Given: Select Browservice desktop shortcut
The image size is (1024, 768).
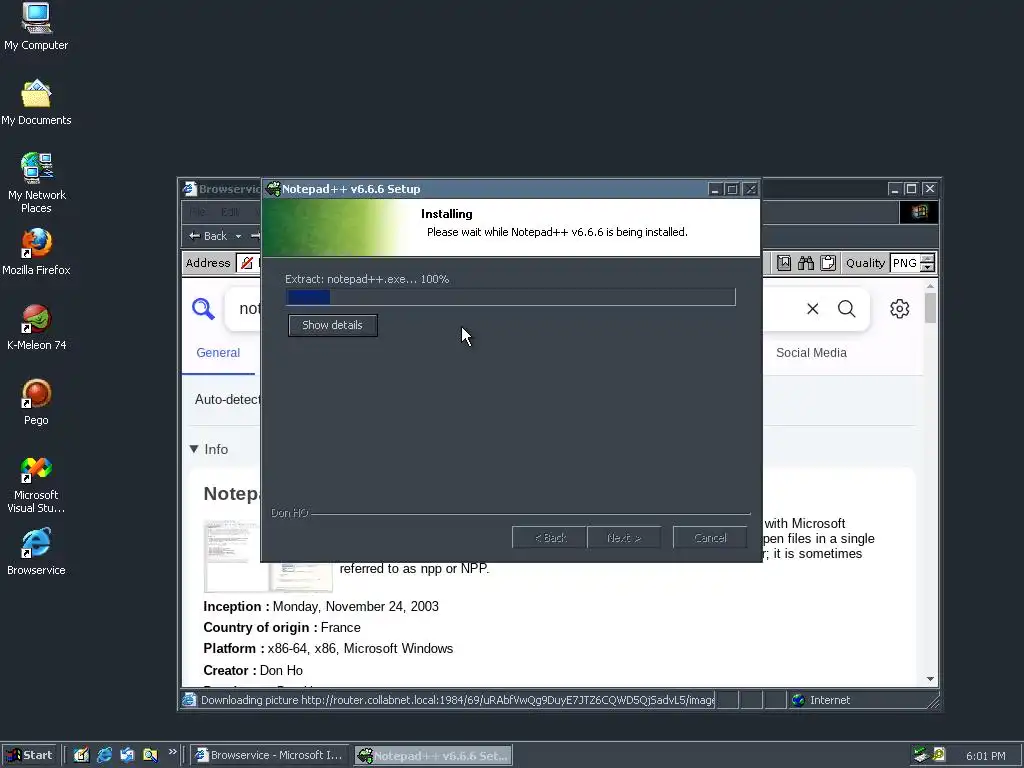Looking at the screenshot, I should 36,552.
